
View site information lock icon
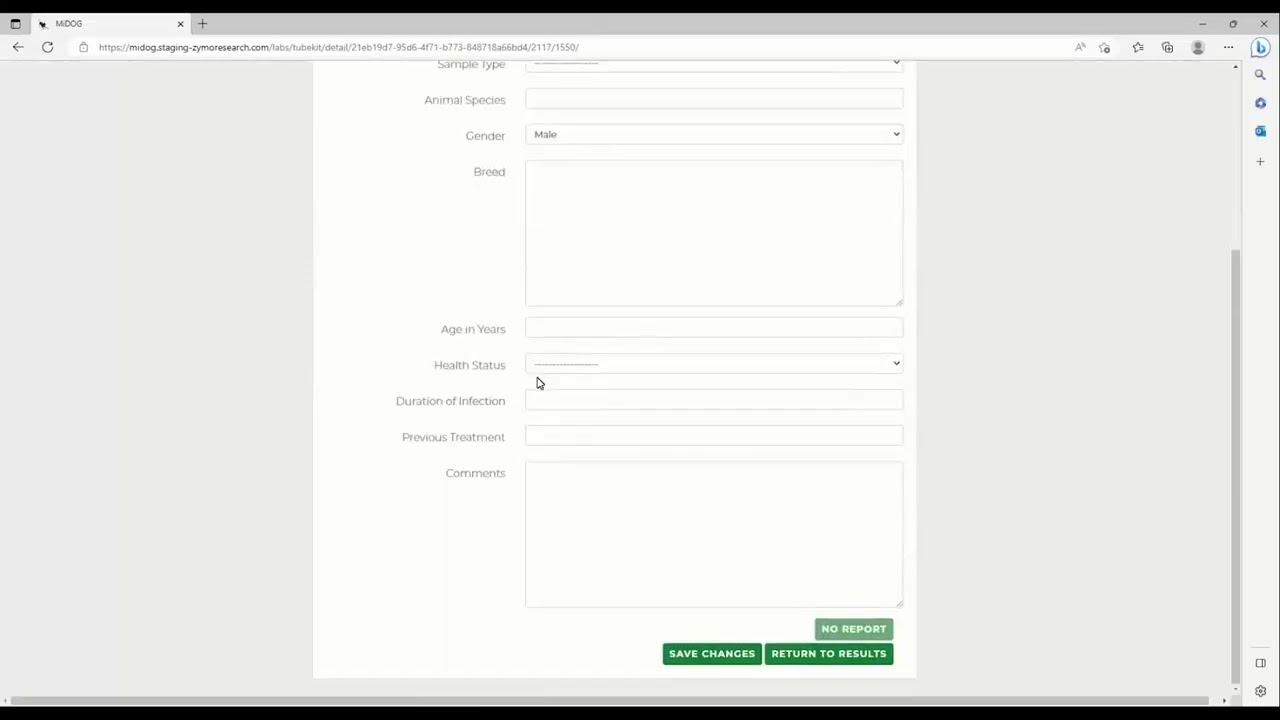pos(83,47)
